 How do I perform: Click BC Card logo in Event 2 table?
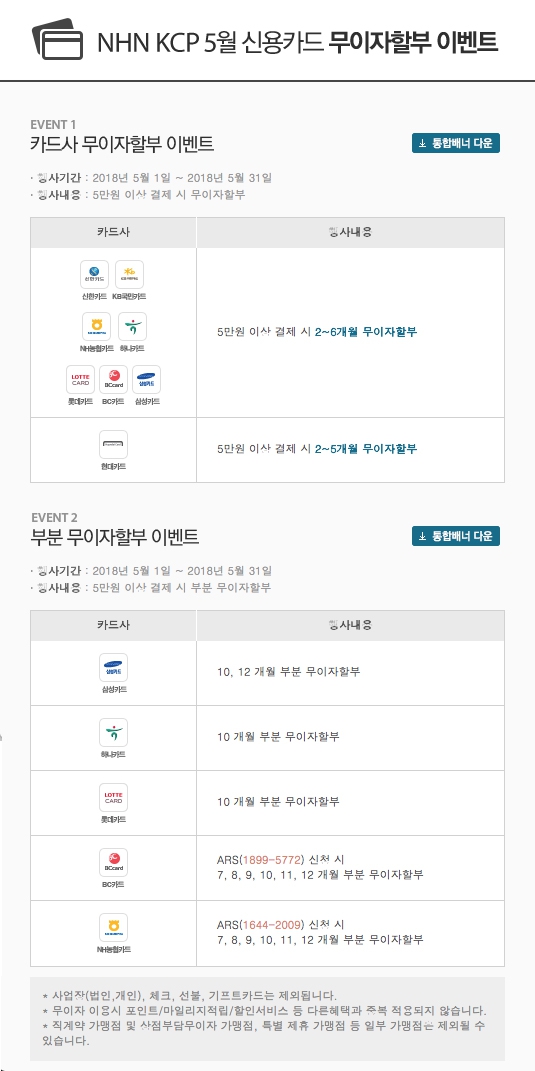(113, 862)
